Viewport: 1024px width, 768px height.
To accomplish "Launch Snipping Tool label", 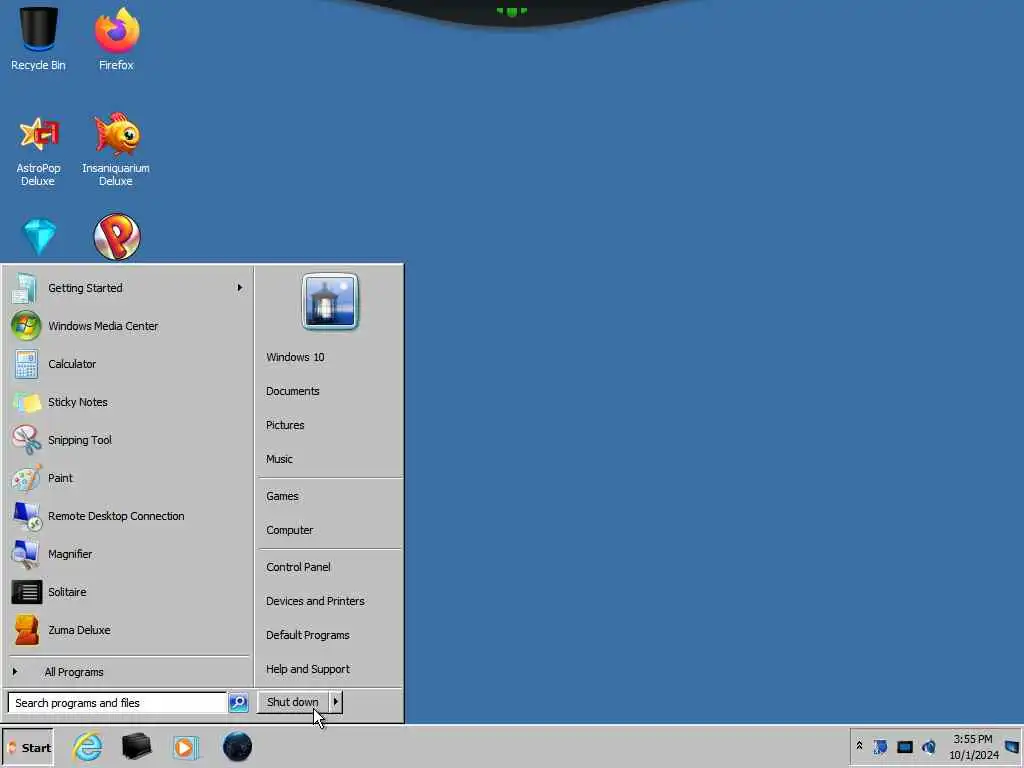I will [x=80, y=440].
